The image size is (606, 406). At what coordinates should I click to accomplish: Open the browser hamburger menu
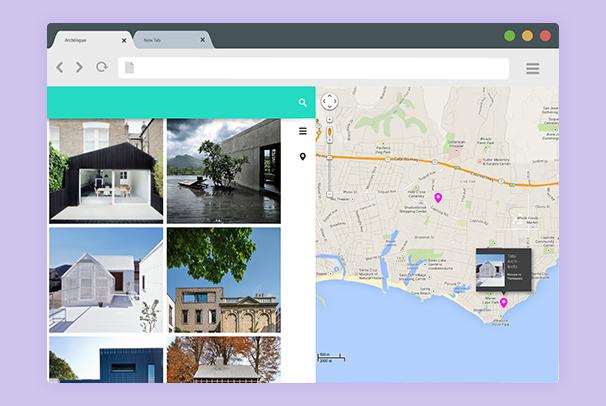(x=532, y=68)
